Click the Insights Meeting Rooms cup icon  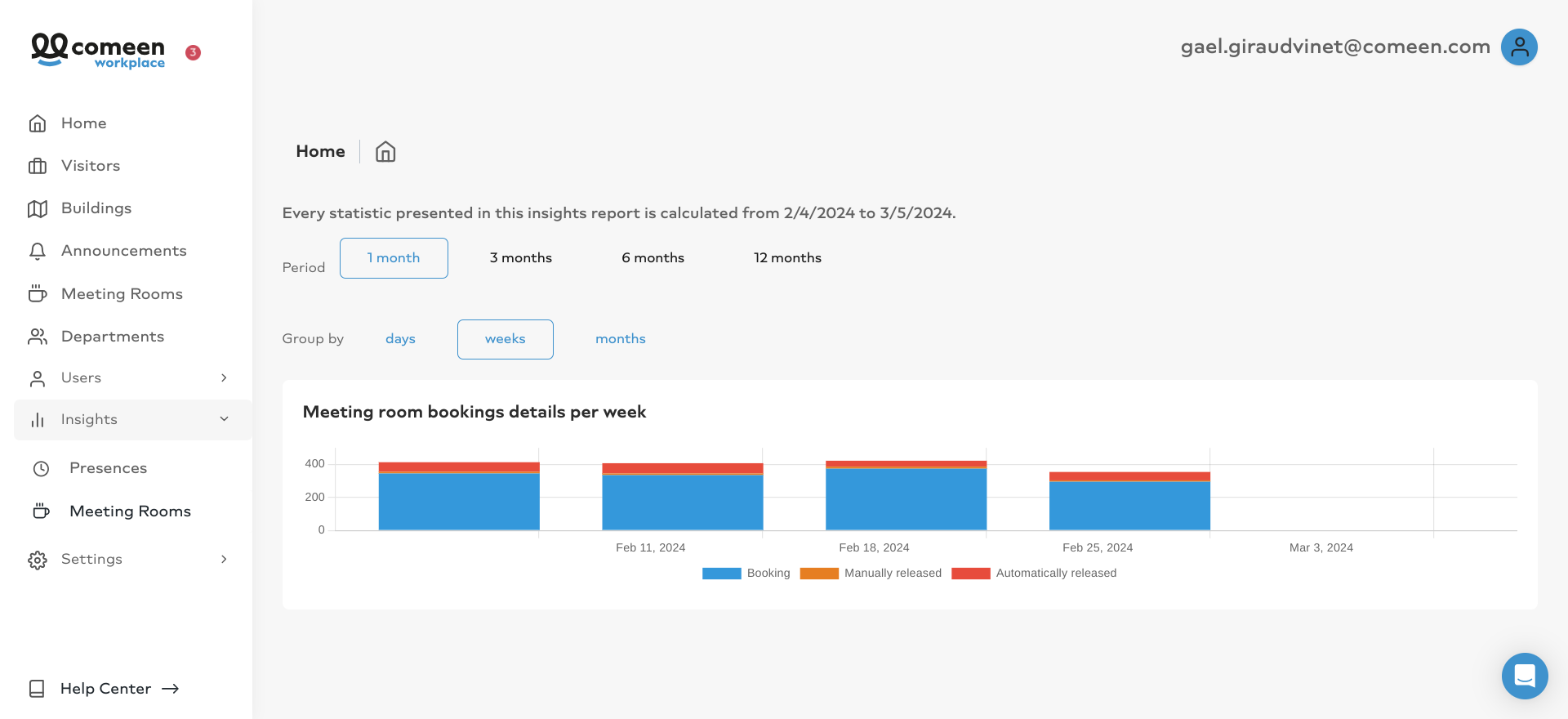tap(41, 511)
